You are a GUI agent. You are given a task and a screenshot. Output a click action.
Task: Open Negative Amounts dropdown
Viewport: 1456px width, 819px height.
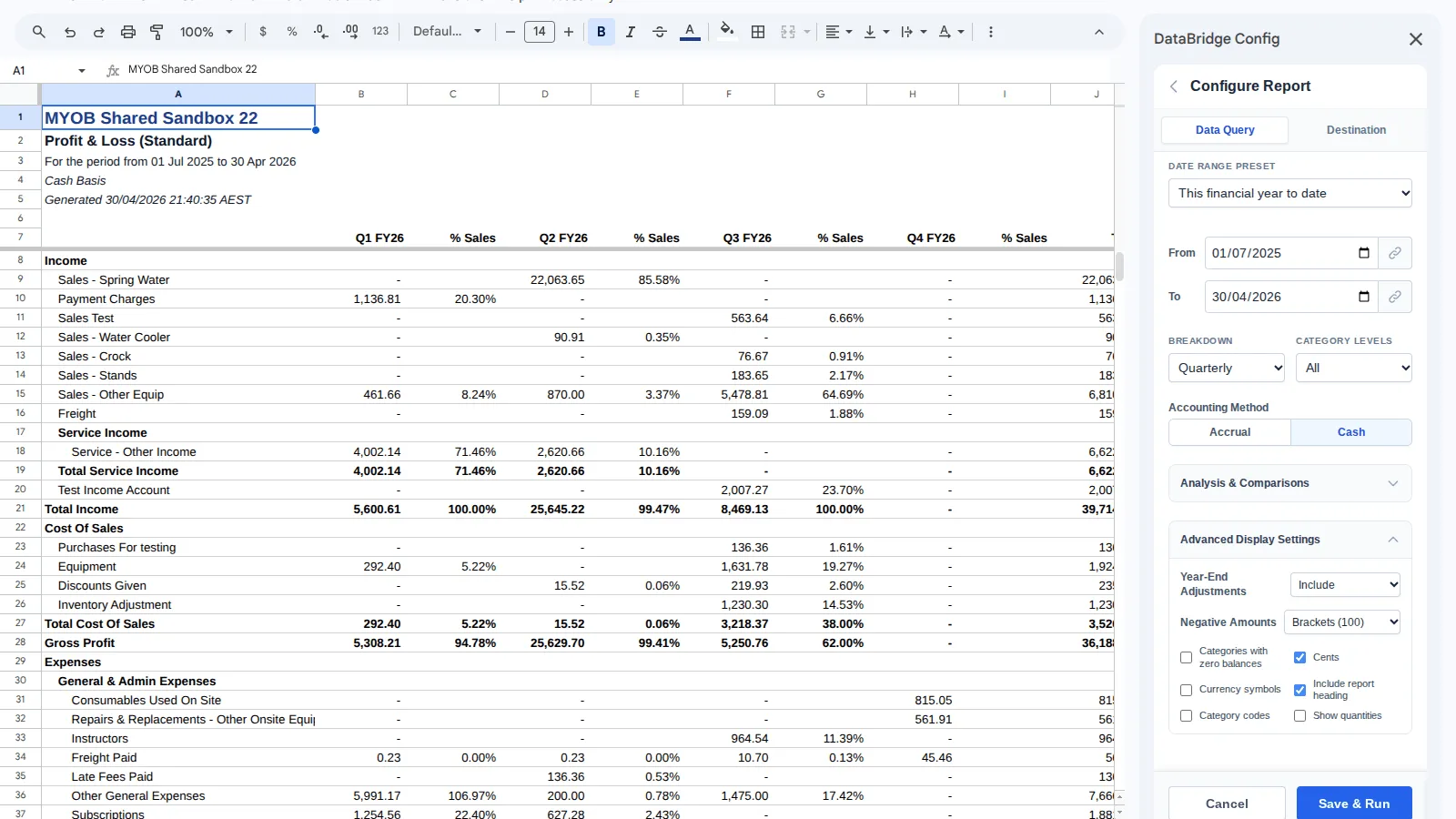click(x=1342, y=622)
